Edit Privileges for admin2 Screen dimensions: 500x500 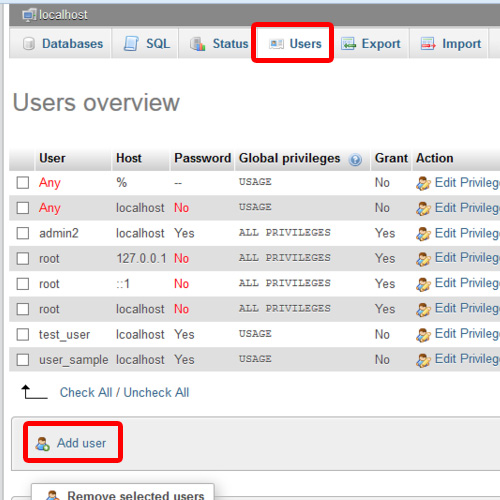click(x=467, y=233)
